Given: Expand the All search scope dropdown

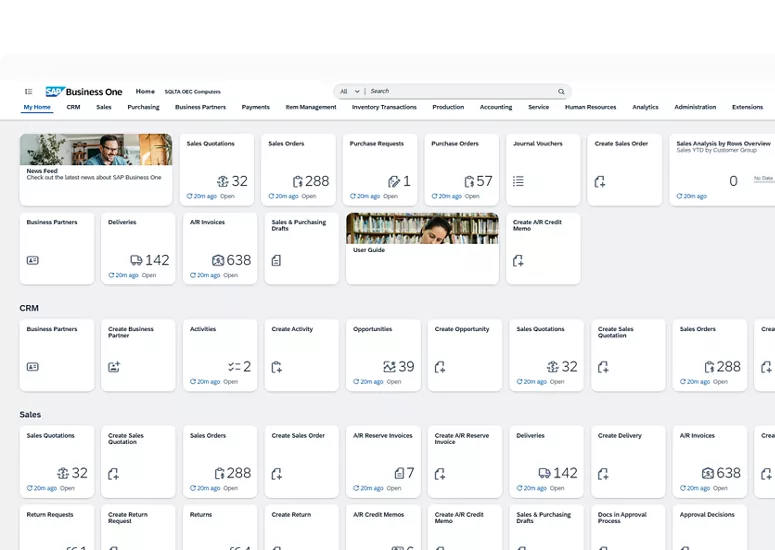Looking at the screenshot, I should 349,91.
